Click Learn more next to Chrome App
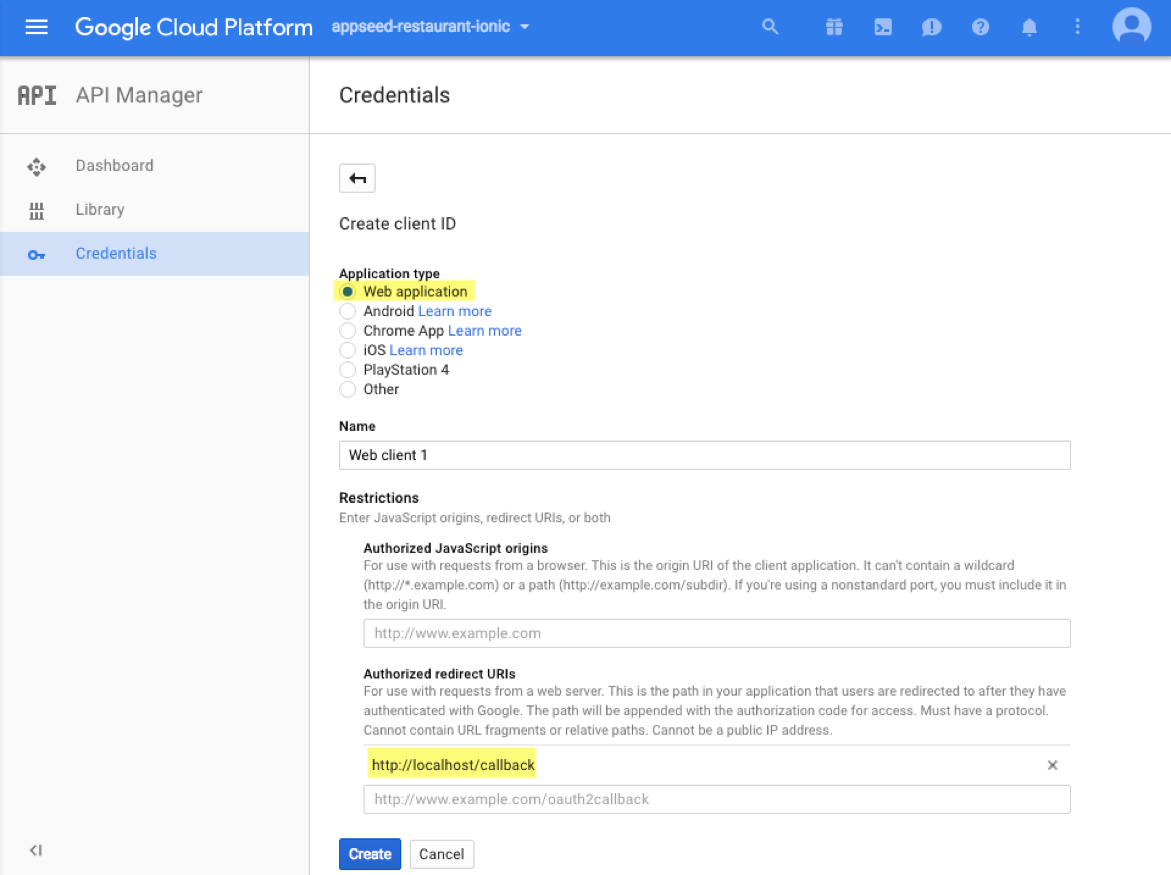Viewport: 1171px width, 875px height. tap(485, 330)
